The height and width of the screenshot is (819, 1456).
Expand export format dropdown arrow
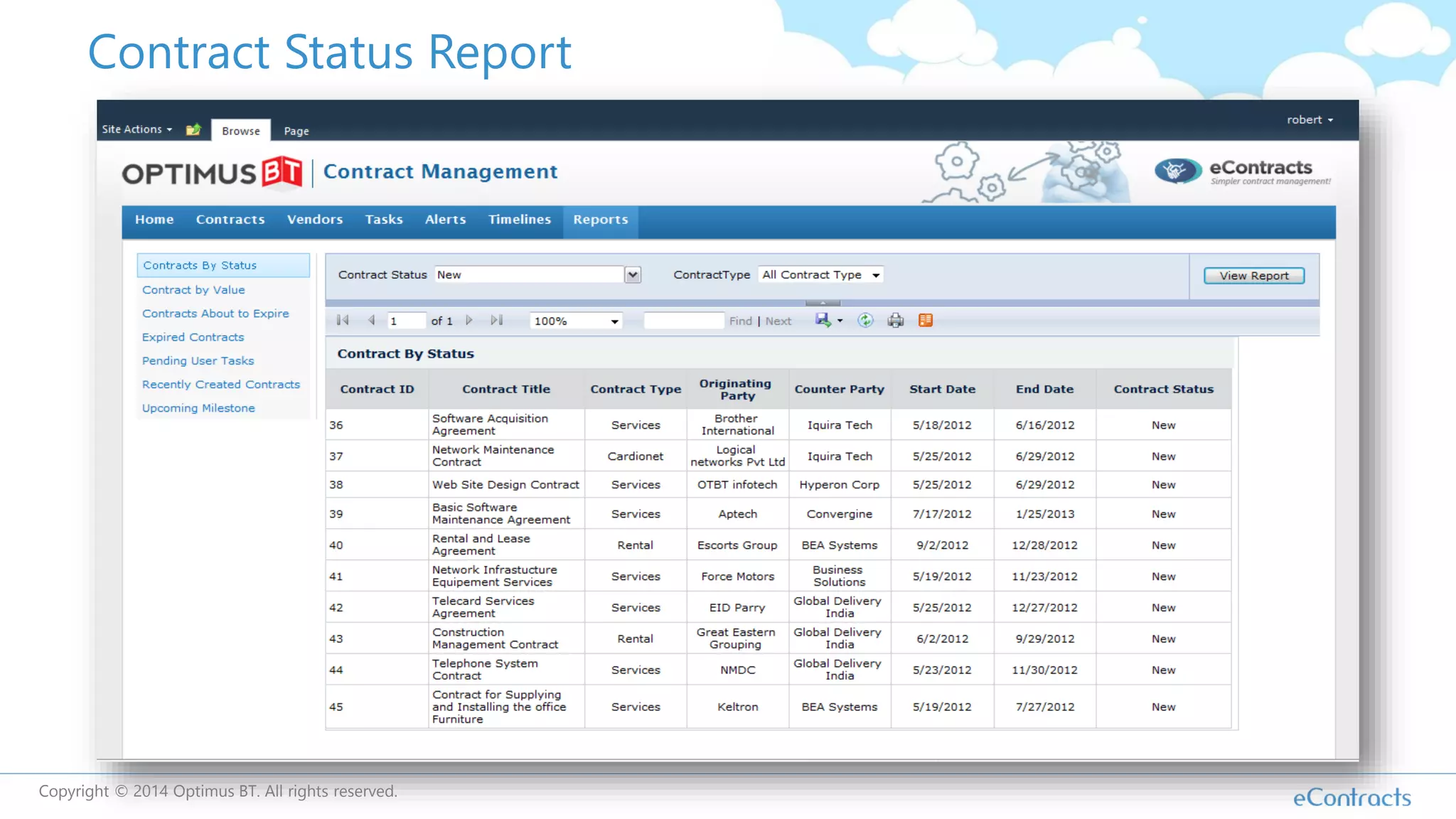pos(840,321)
